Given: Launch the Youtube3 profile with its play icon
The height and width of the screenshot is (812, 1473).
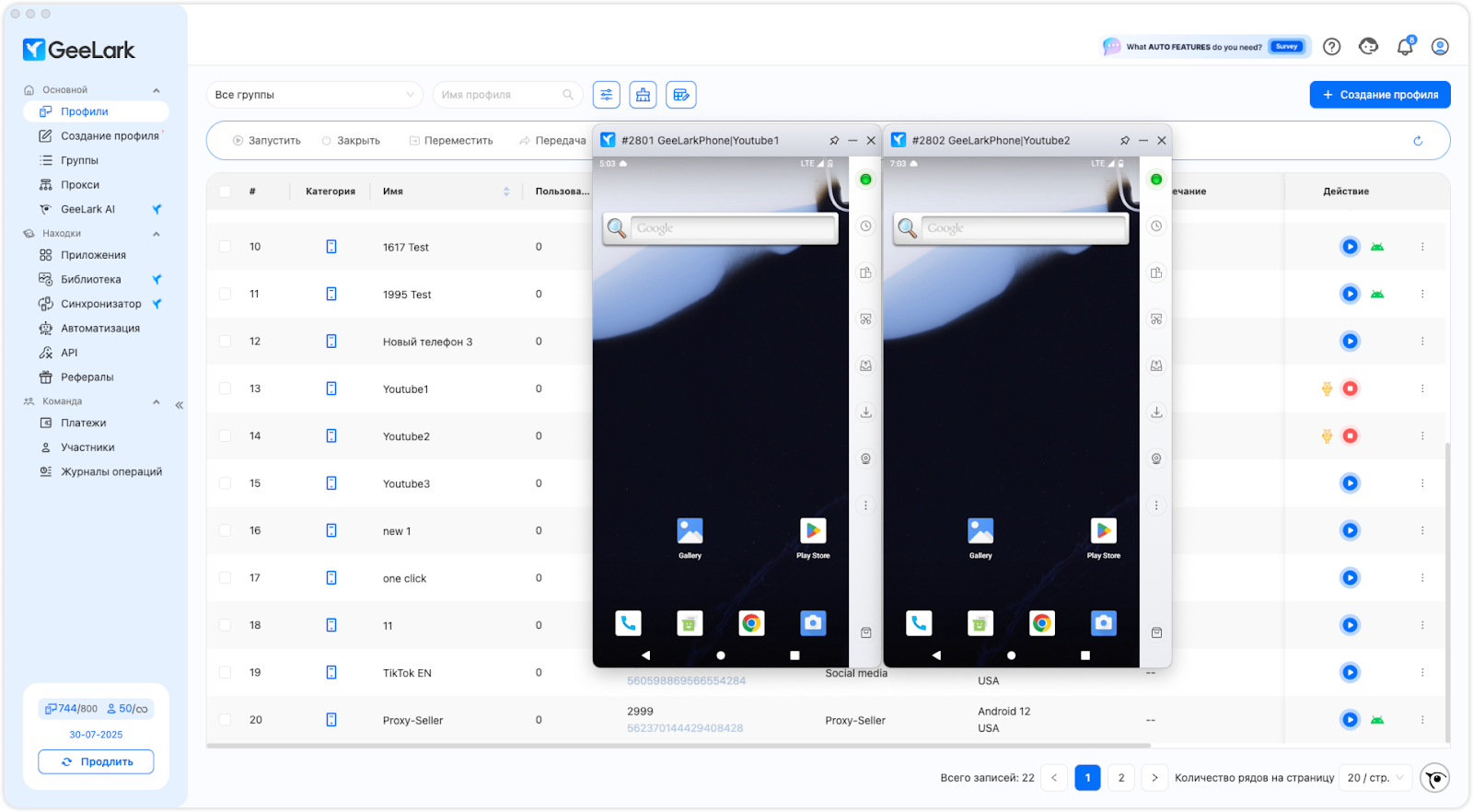Looking at the screenshot, I should coord(1350,483).
